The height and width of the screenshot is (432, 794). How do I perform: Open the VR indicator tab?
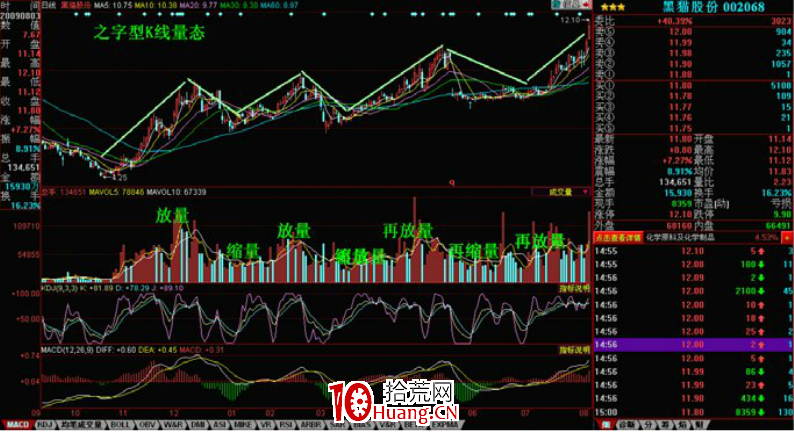266,424
